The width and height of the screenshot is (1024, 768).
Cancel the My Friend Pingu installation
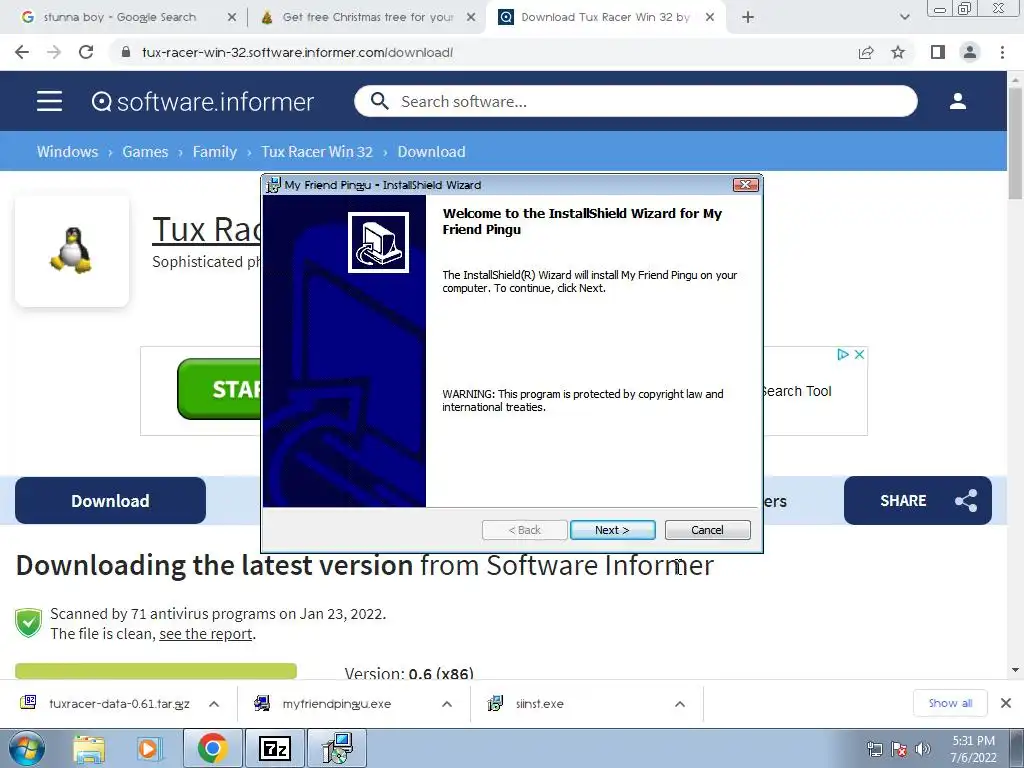click(707, 530)
